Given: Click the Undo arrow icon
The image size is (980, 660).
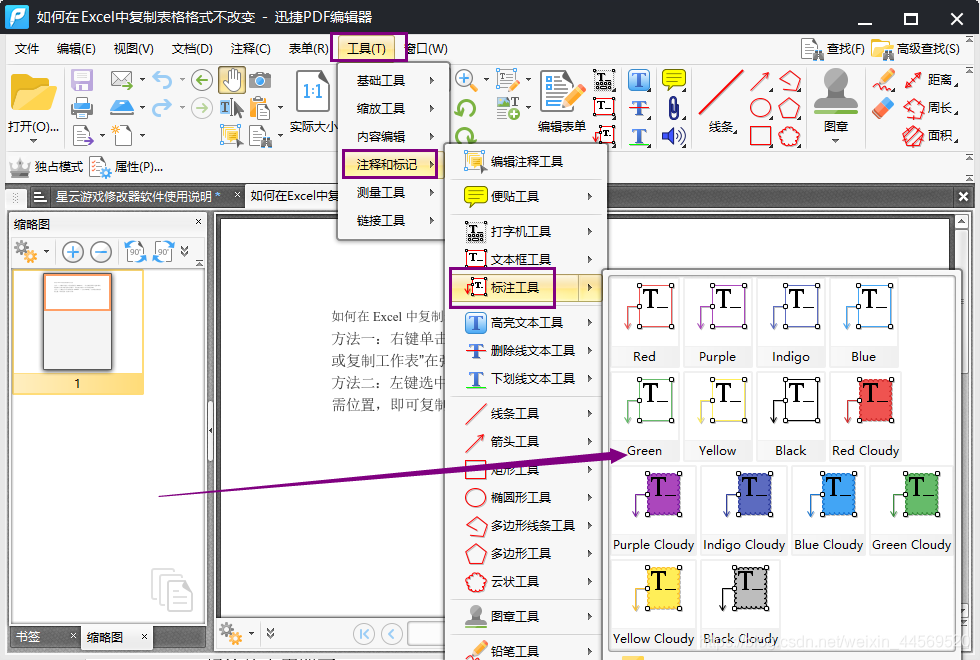Looking at the screenshot, I should (x=162, y=80).
